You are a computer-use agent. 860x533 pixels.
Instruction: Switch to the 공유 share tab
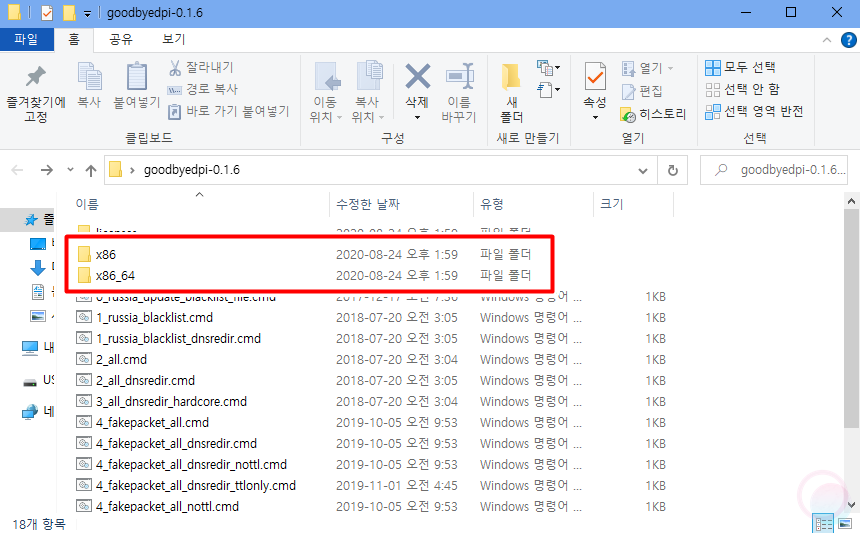pos(121,39)
